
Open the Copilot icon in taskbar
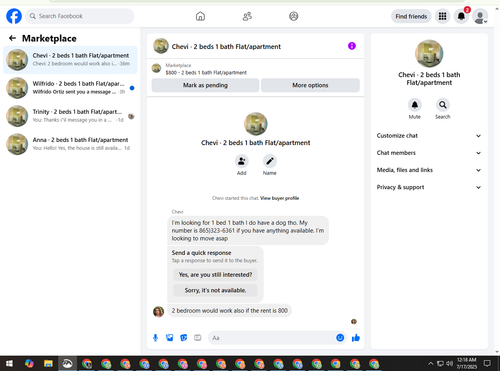pos(29,363)
